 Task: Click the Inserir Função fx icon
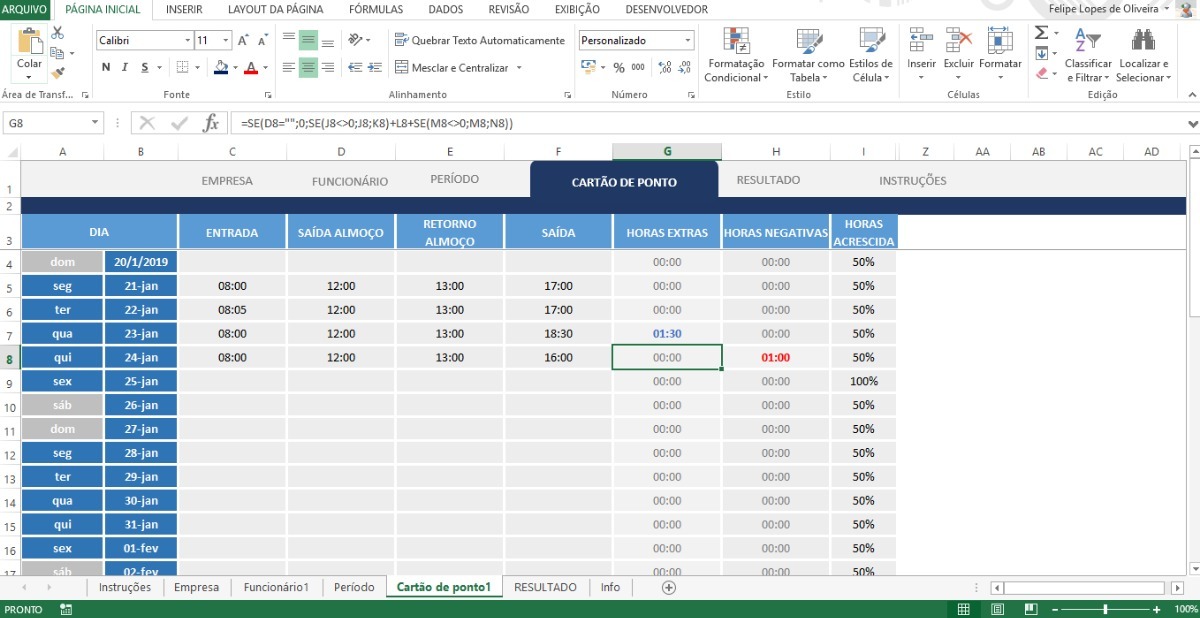tap(211, 123)
